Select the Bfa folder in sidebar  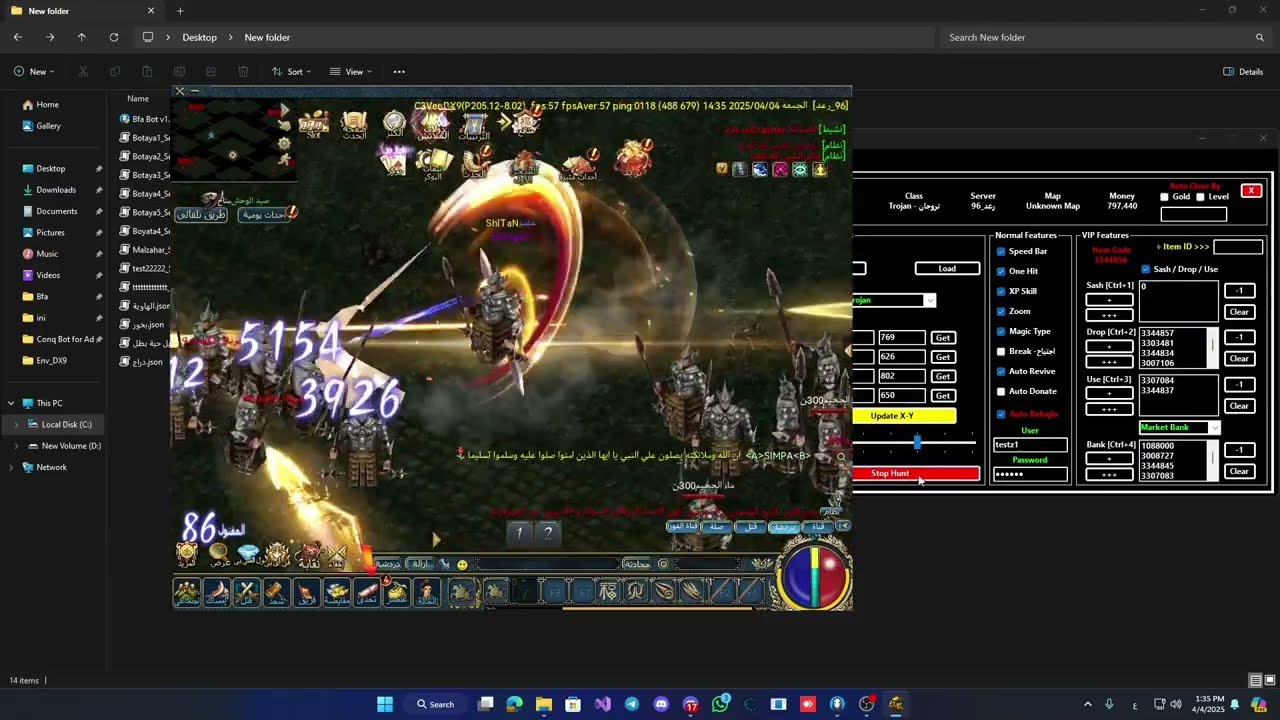click(42, 296)
